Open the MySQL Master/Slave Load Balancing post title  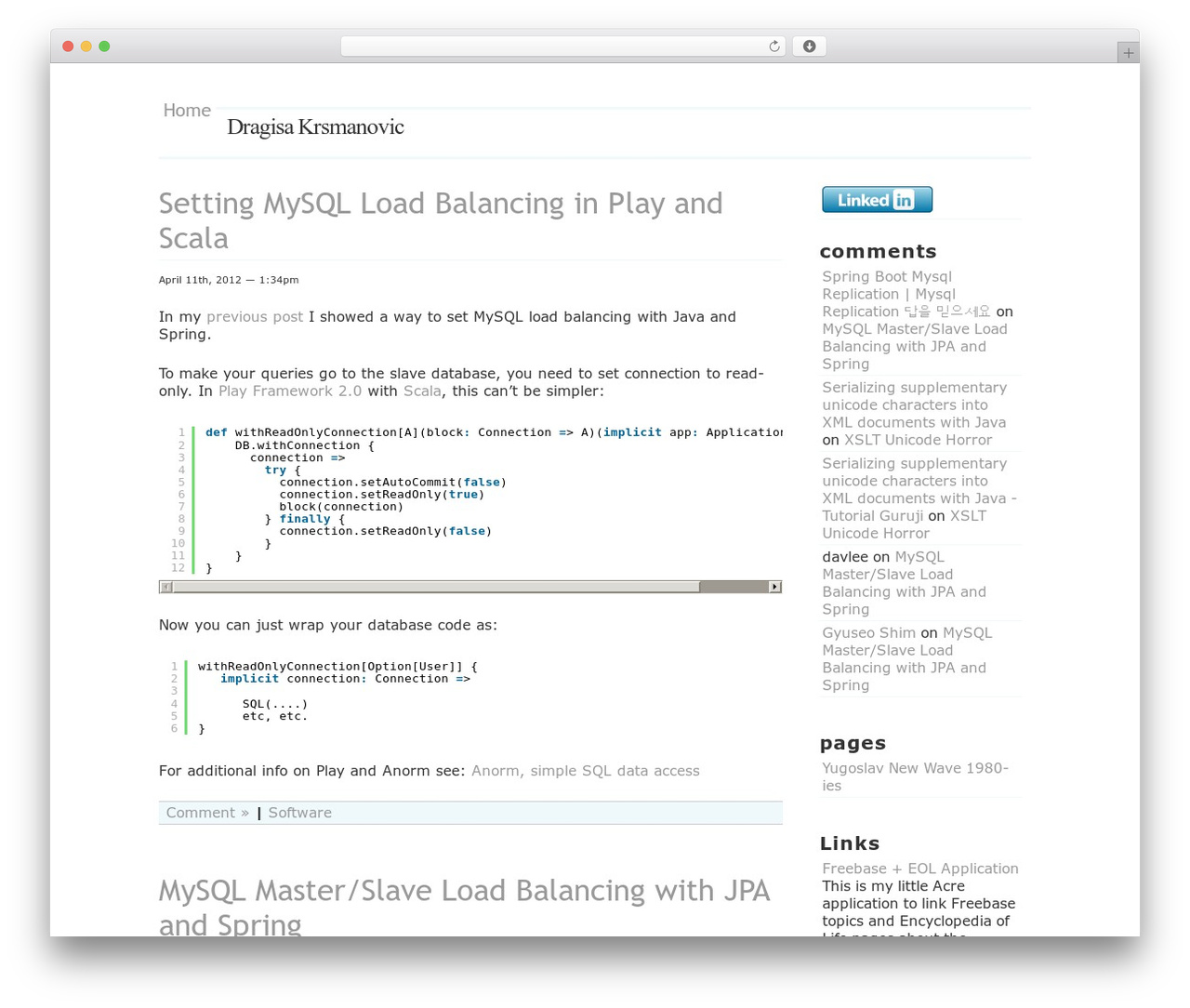(465, 907)
